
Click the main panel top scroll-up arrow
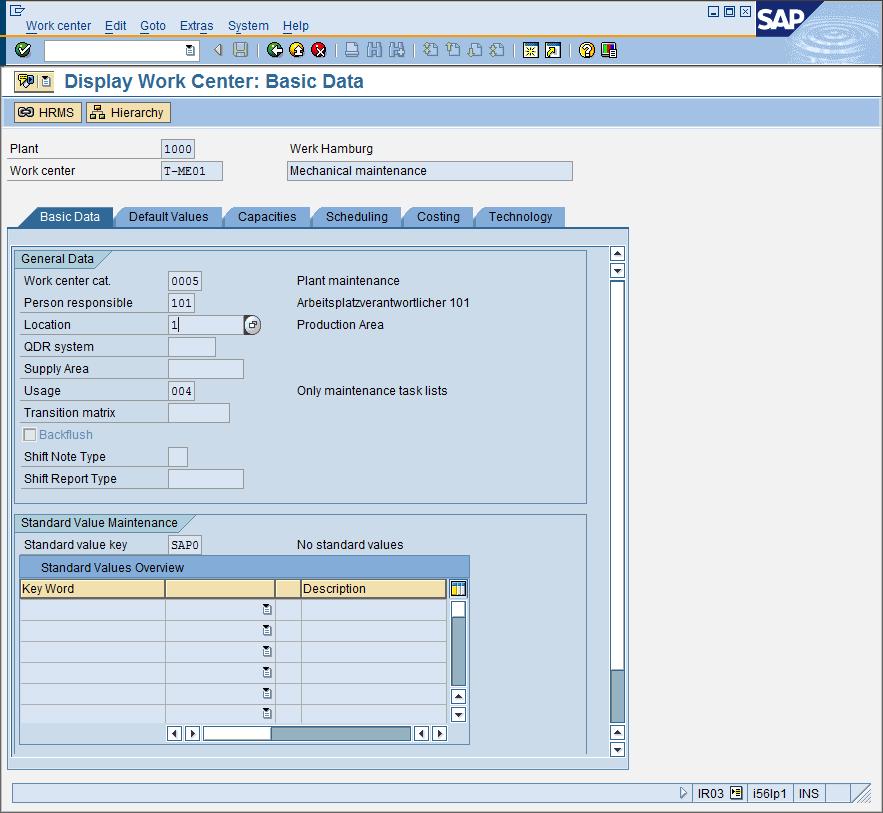618,253
